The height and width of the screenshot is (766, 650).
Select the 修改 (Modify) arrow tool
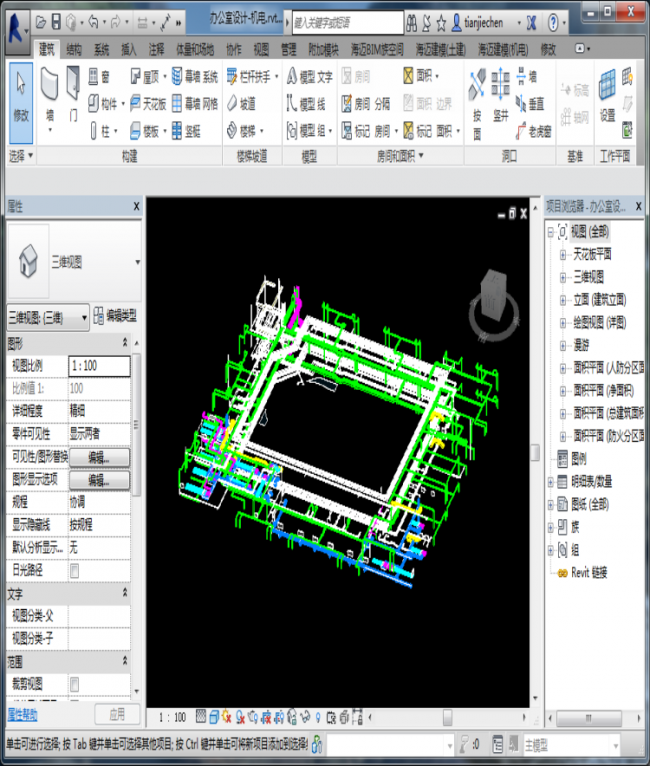(20, 98)
